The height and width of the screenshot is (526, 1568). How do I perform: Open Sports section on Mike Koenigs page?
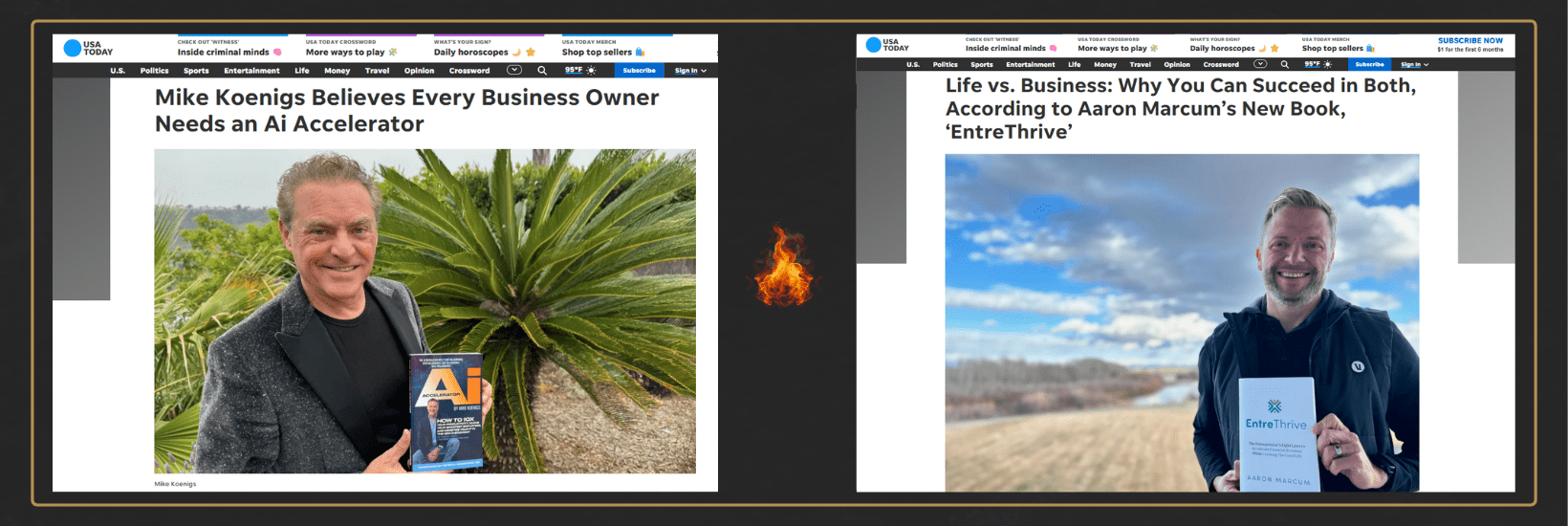point(196,71)
